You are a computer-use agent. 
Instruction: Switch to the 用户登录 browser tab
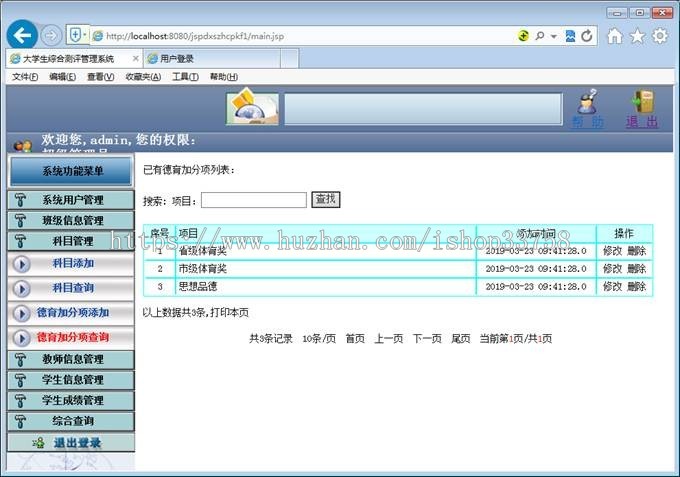pos(211,59)
